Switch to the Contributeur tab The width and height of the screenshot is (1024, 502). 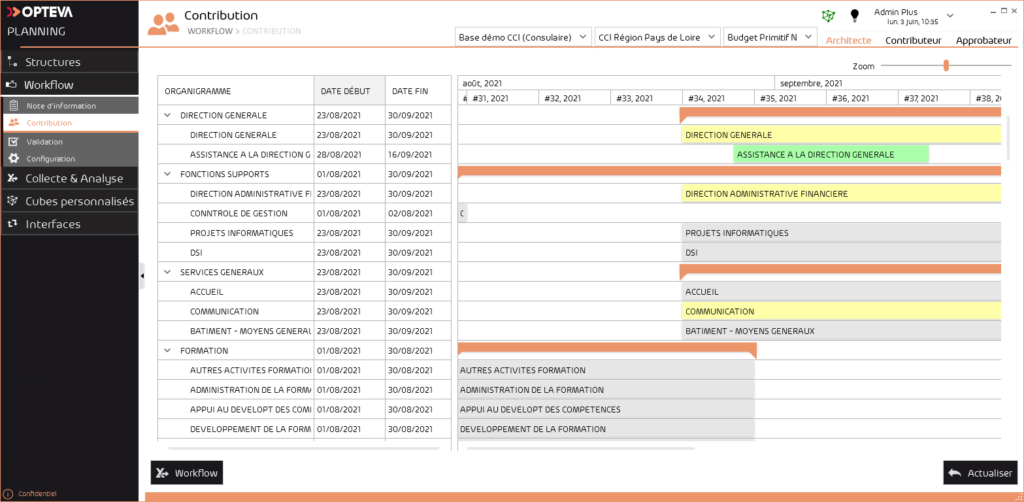913,40
